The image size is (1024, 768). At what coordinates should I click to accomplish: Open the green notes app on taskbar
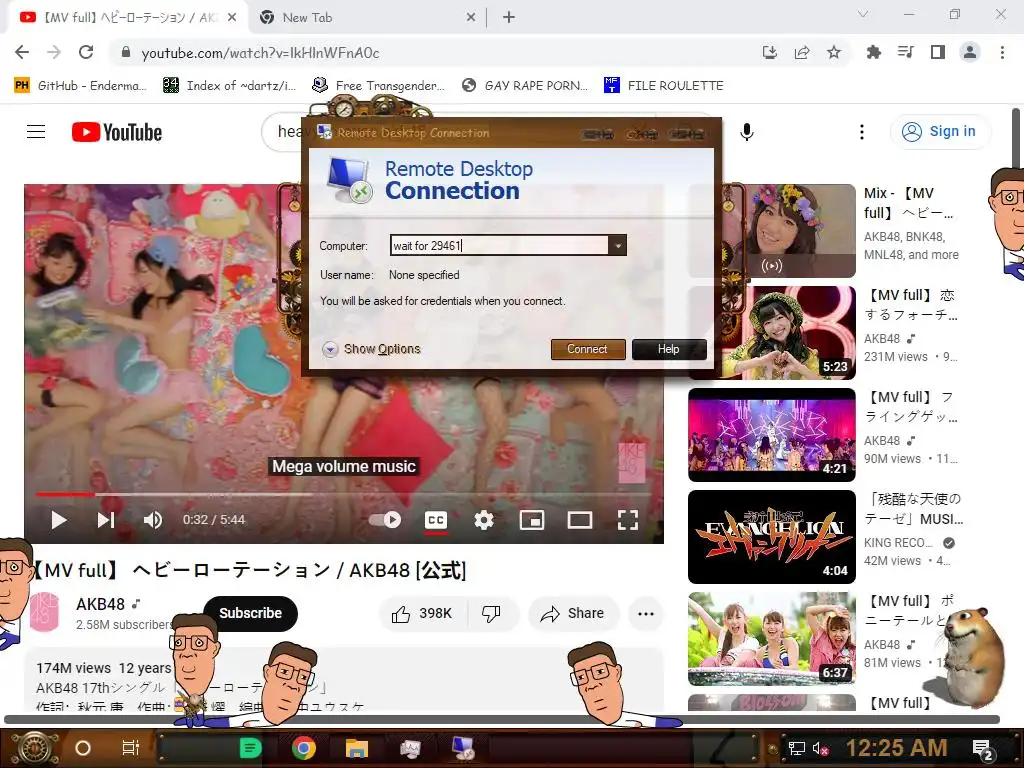pos(251,748)
